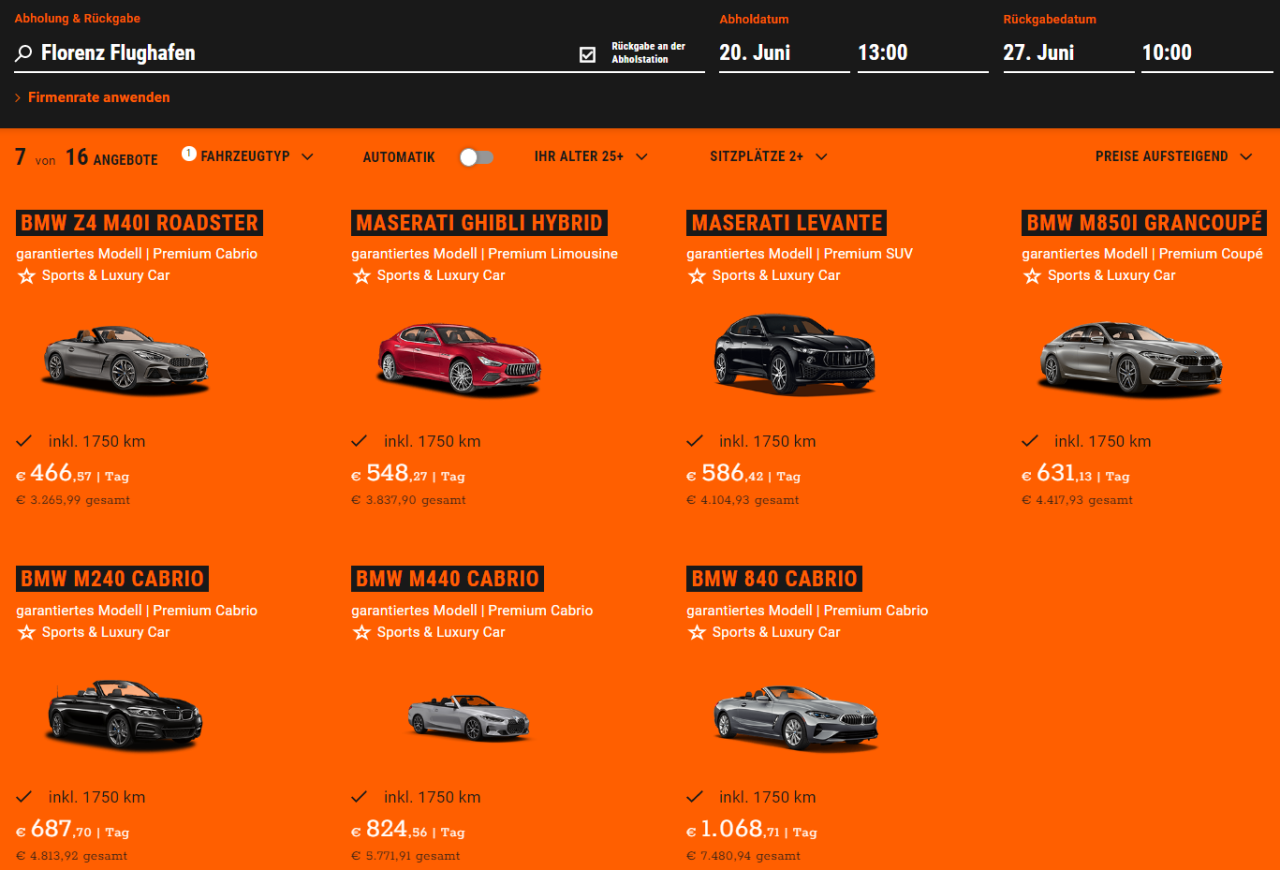
Task: Click the star icon on Maserati Ghibli card
Action: point(362,275)
